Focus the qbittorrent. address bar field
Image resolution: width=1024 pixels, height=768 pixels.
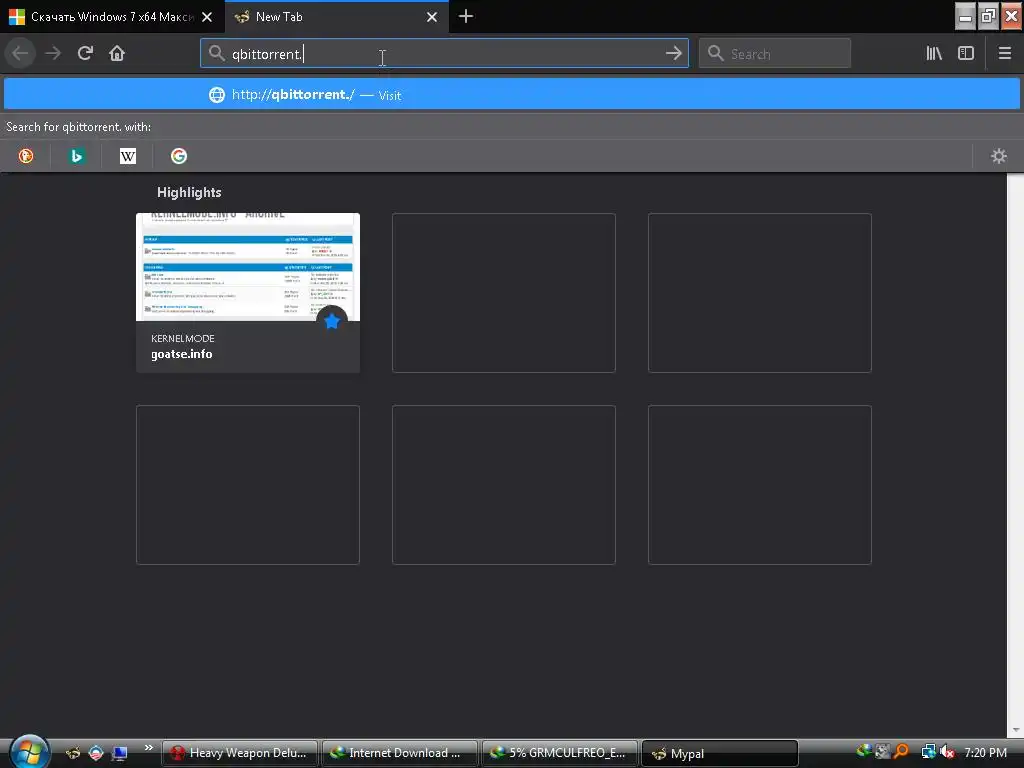point(444,54)
